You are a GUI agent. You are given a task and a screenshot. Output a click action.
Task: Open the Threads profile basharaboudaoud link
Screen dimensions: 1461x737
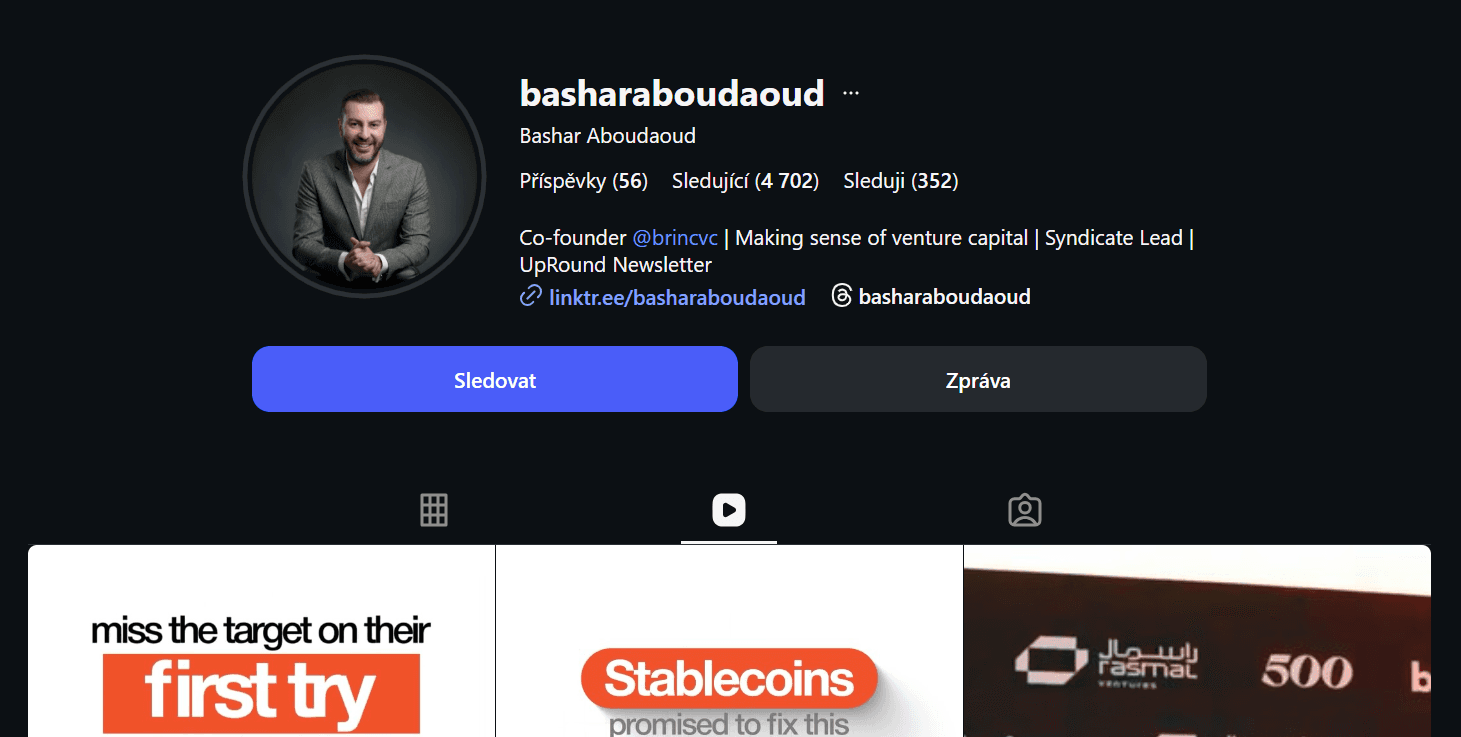pyautogui.click(x=944, y=296)
